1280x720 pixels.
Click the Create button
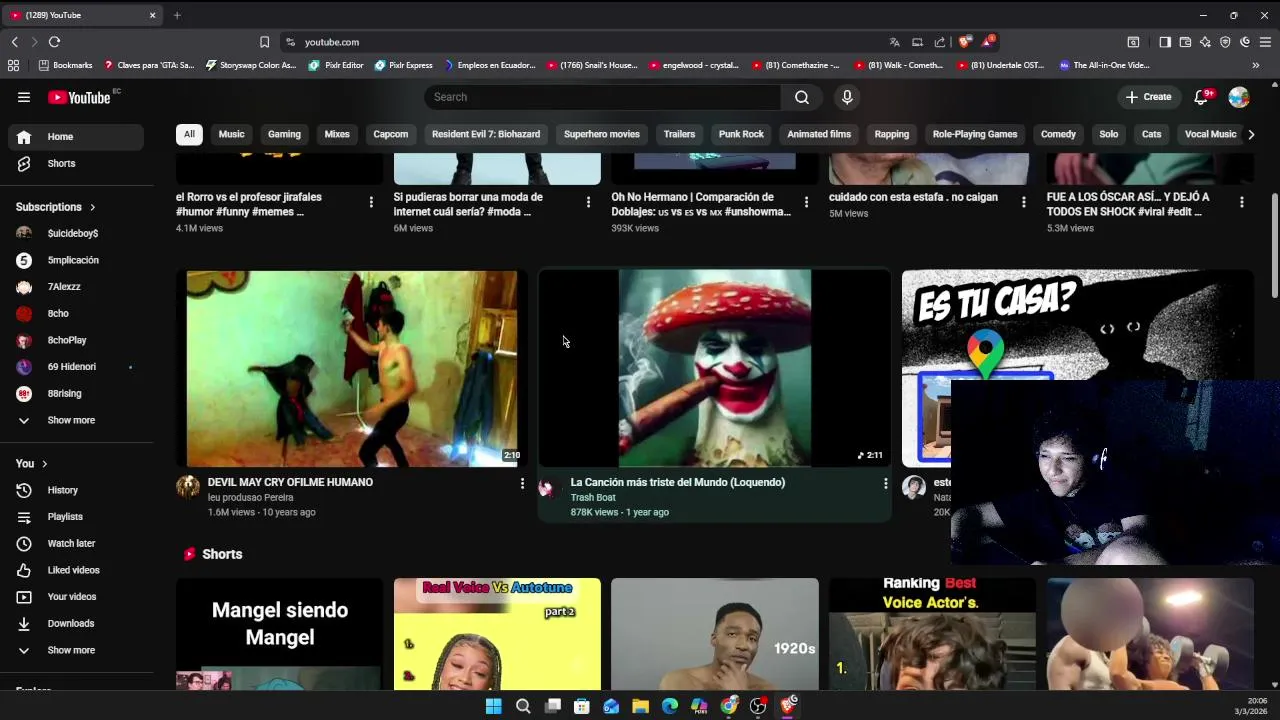click(x=1148, y=97)
